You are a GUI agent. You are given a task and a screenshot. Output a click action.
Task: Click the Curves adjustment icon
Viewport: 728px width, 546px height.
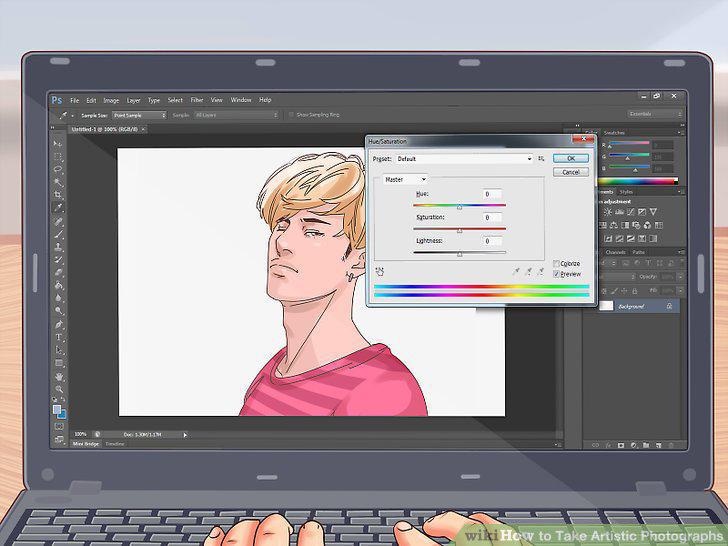[x=630, y=212]
